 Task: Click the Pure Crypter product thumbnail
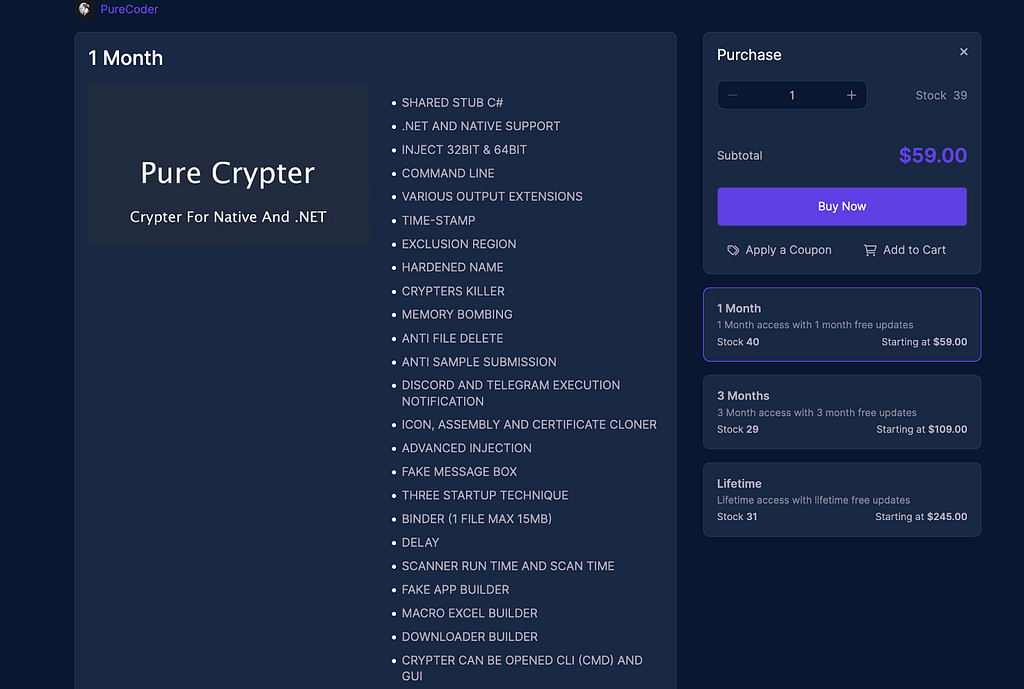tap(229, 165)
